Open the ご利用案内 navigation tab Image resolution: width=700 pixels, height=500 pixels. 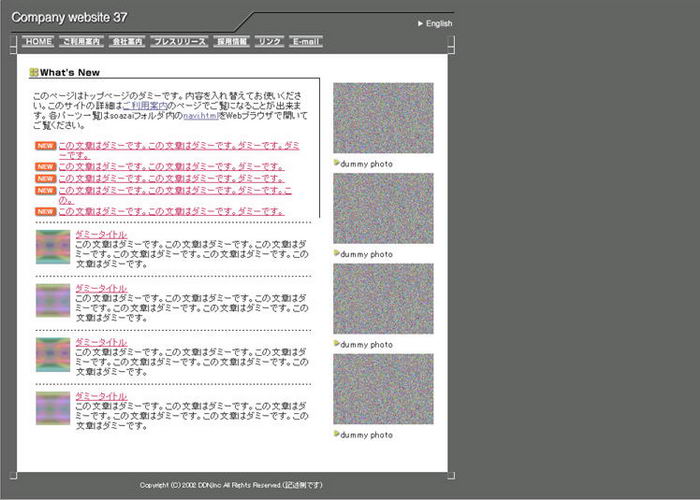click(x=81, y=42)
